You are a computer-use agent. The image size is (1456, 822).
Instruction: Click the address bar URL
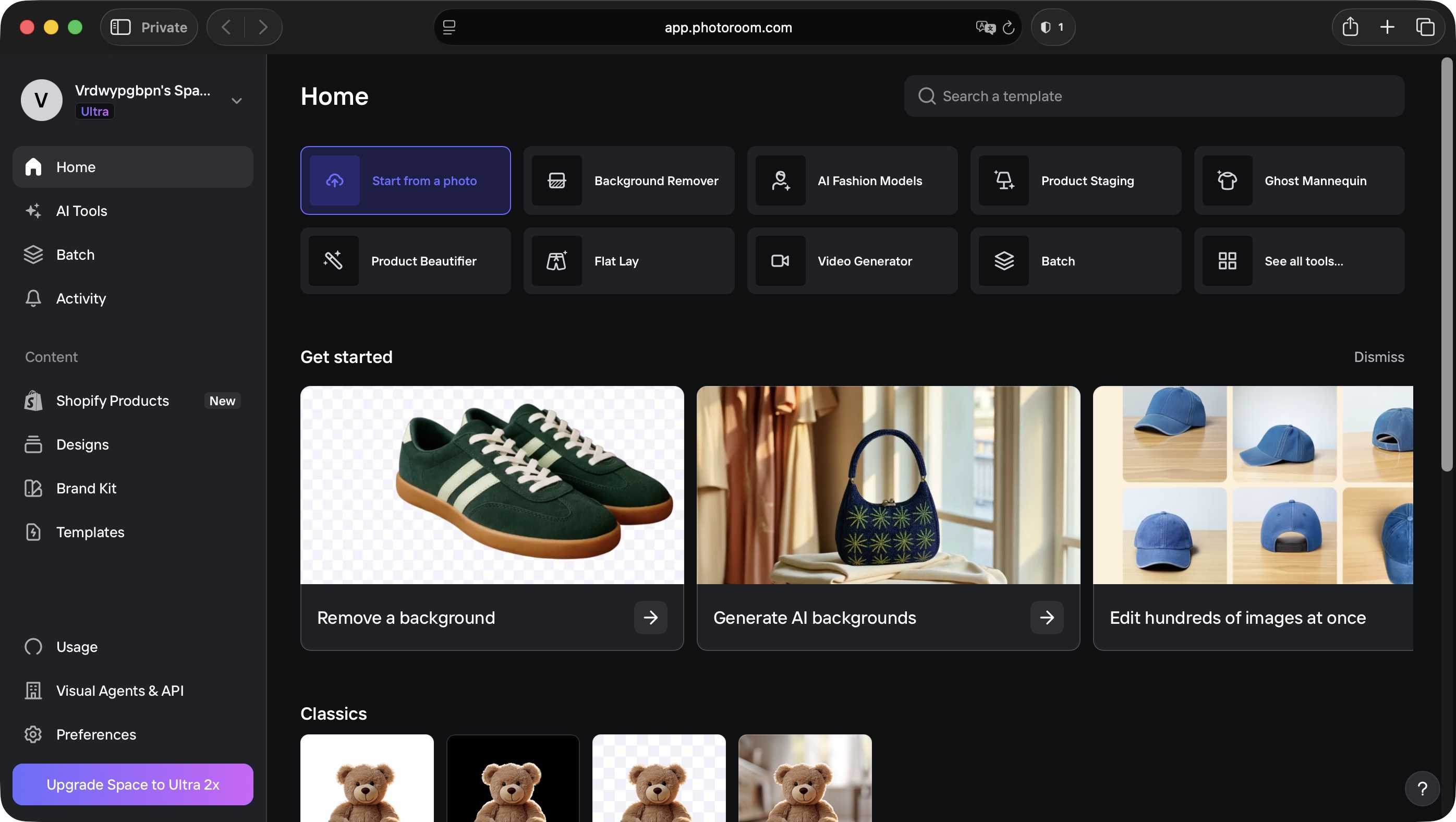tap(728, 27)
